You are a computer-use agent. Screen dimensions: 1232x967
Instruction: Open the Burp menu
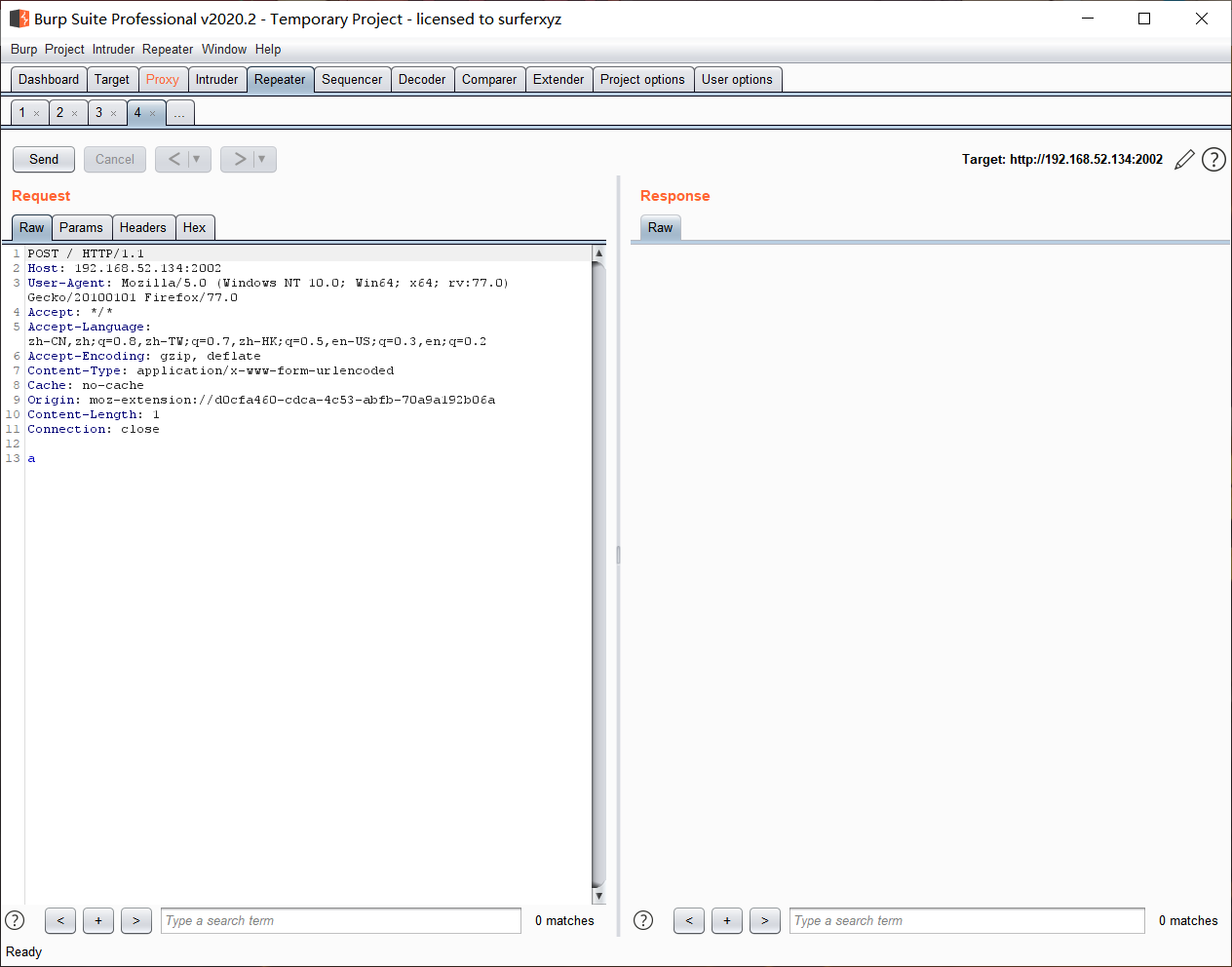[x=24, y=50]
